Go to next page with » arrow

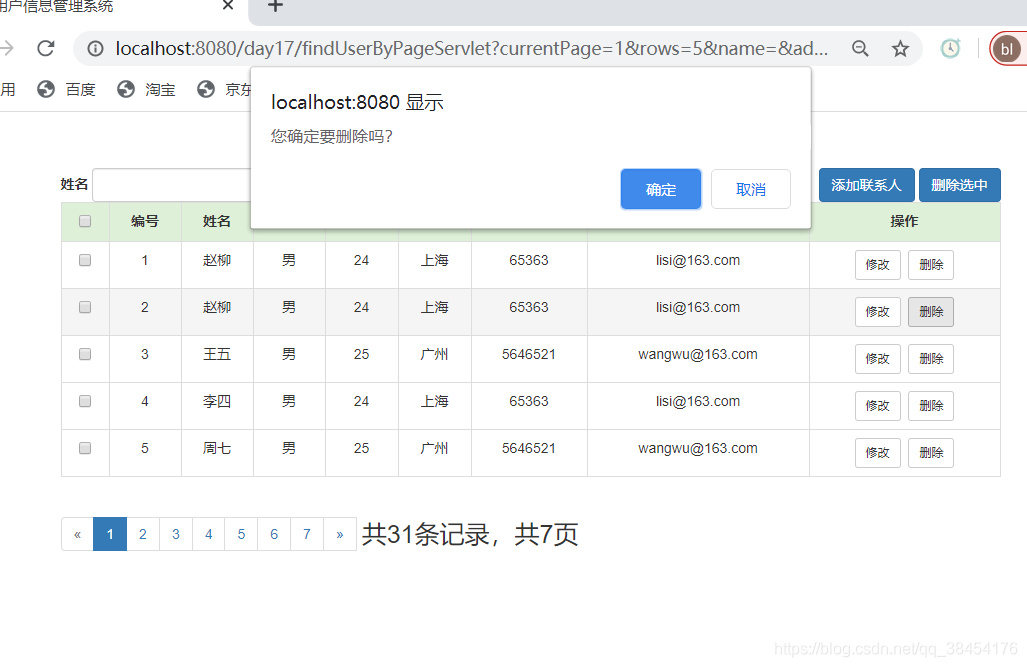340,534
